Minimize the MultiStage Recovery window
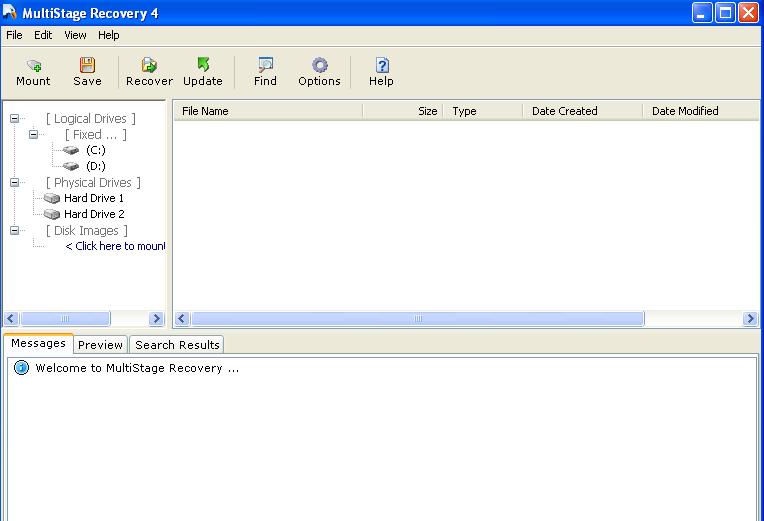Viewport: 764px width, 521px height. (x=702, y=13)
